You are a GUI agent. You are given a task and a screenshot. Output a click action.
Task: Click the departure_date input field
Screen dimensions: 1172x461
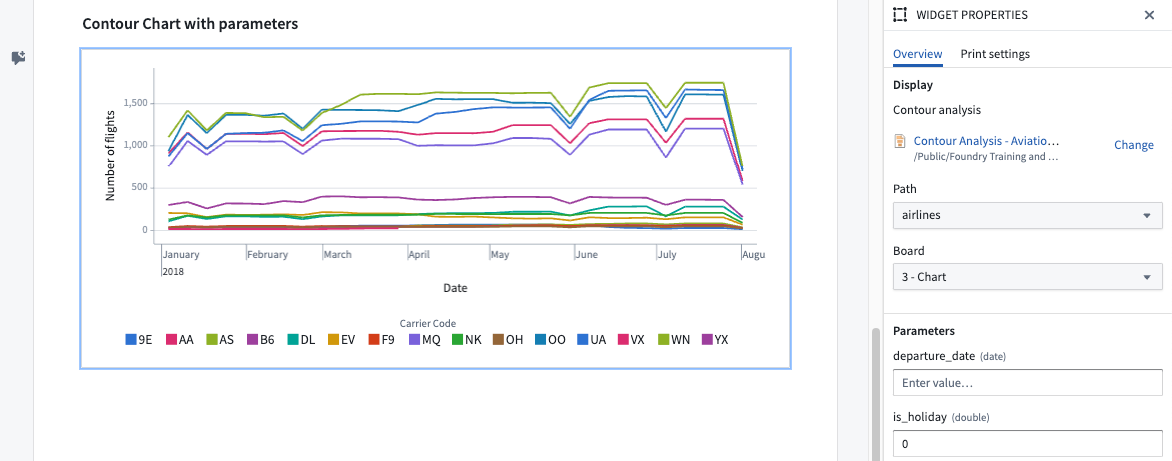tap(1028, 383)
